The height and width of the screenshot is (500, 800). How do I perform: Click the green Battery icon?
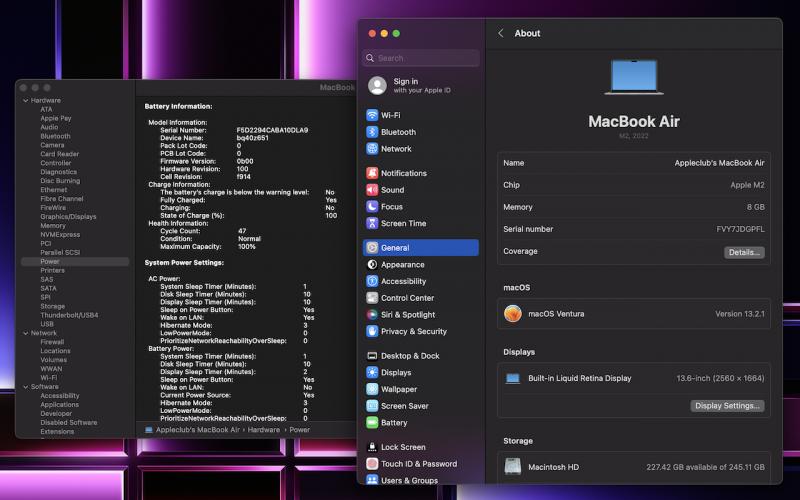[372, 422]
